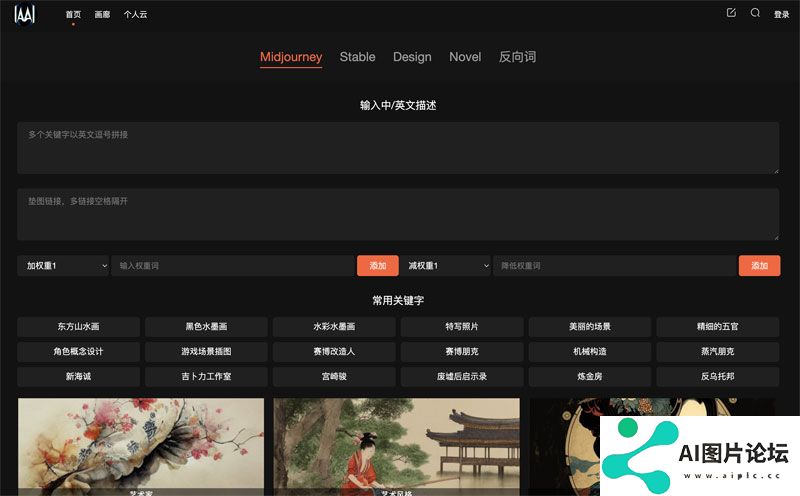800x496 pixels.
Task: Click the 输入权重词 input field
Action: 234,266
